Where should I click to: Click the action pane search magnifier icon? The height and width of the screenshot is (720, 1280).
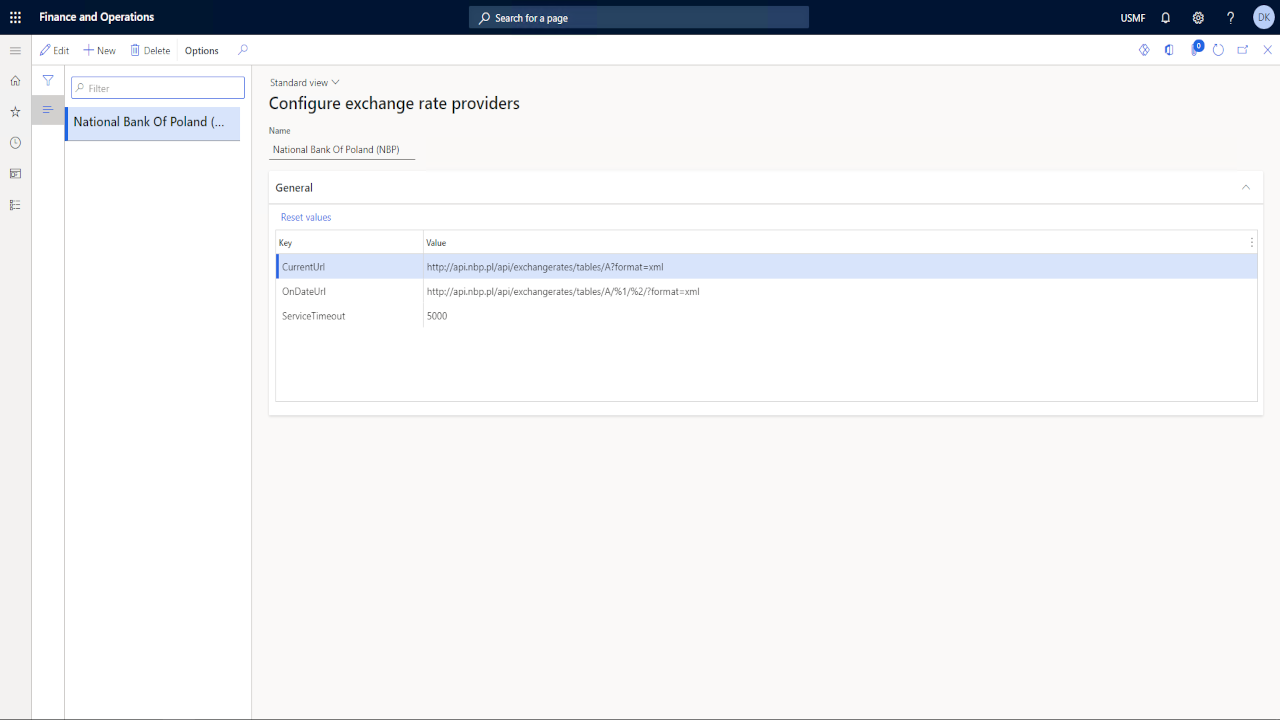tap(243, 50)
